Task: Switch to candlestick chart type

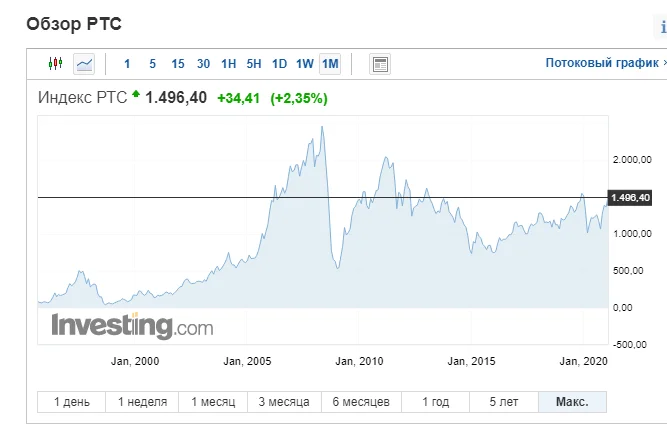Action: click(55, 64)
